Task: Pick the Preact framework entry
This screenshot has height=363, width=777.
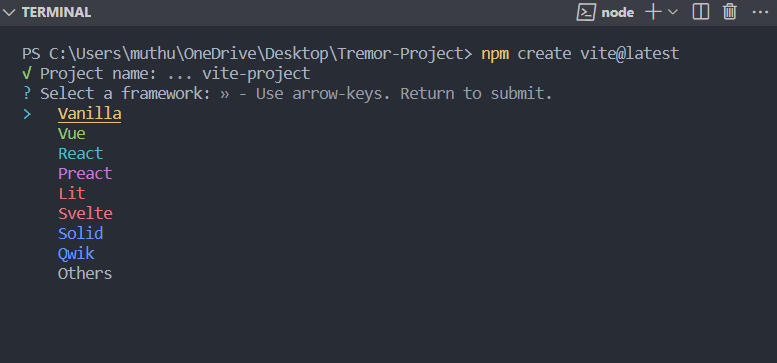Action: point(85,173)
